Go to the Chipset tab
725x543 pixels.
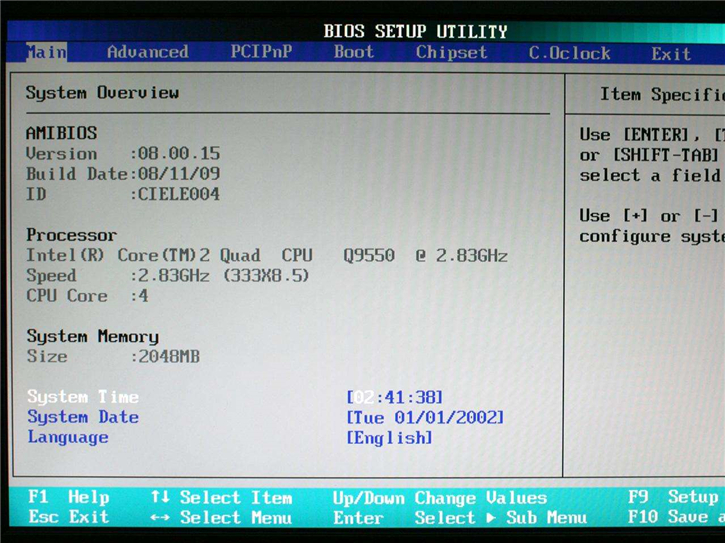pos(452,52)
